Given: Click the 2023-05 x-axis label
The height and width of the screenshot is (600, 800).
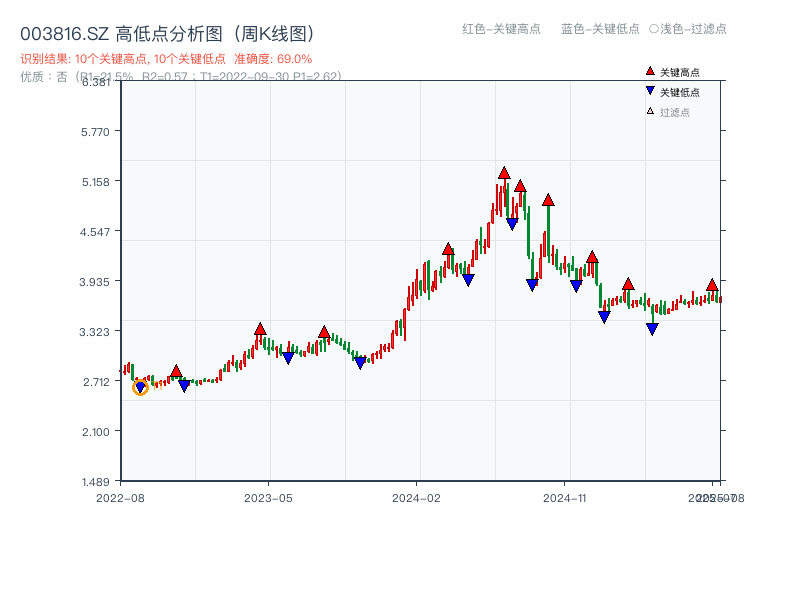Looking at the screenshot, I should click(x=268, y=498).
